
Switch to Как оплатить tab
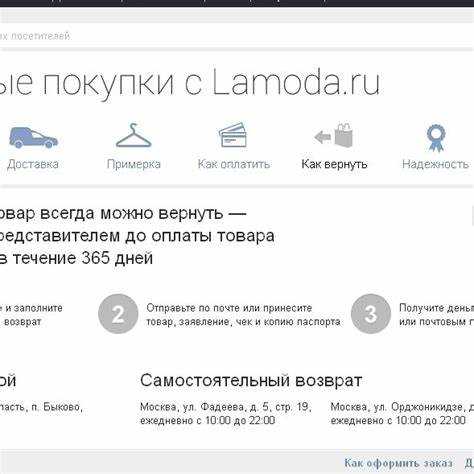(x=234, y=164)
